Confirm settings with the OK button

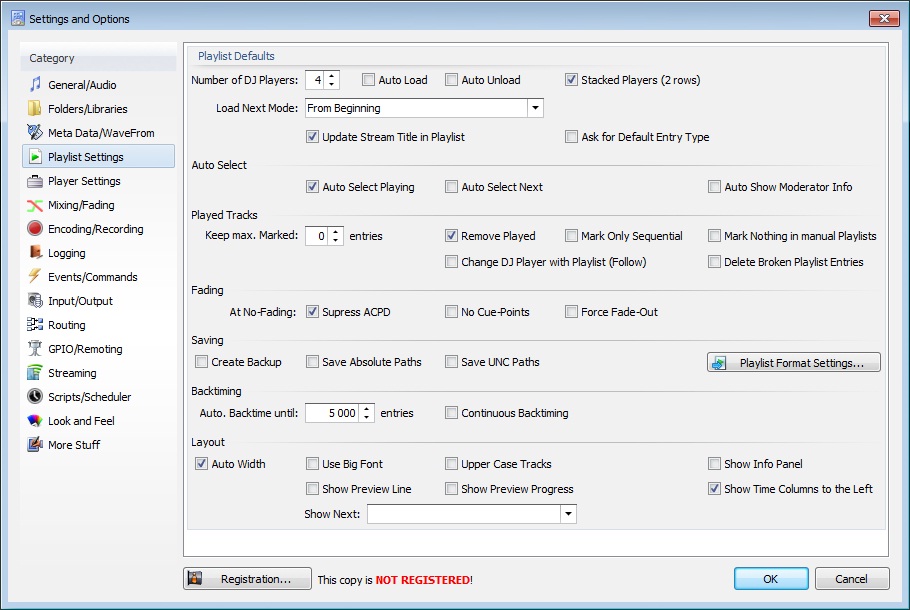tap(770, 579)
